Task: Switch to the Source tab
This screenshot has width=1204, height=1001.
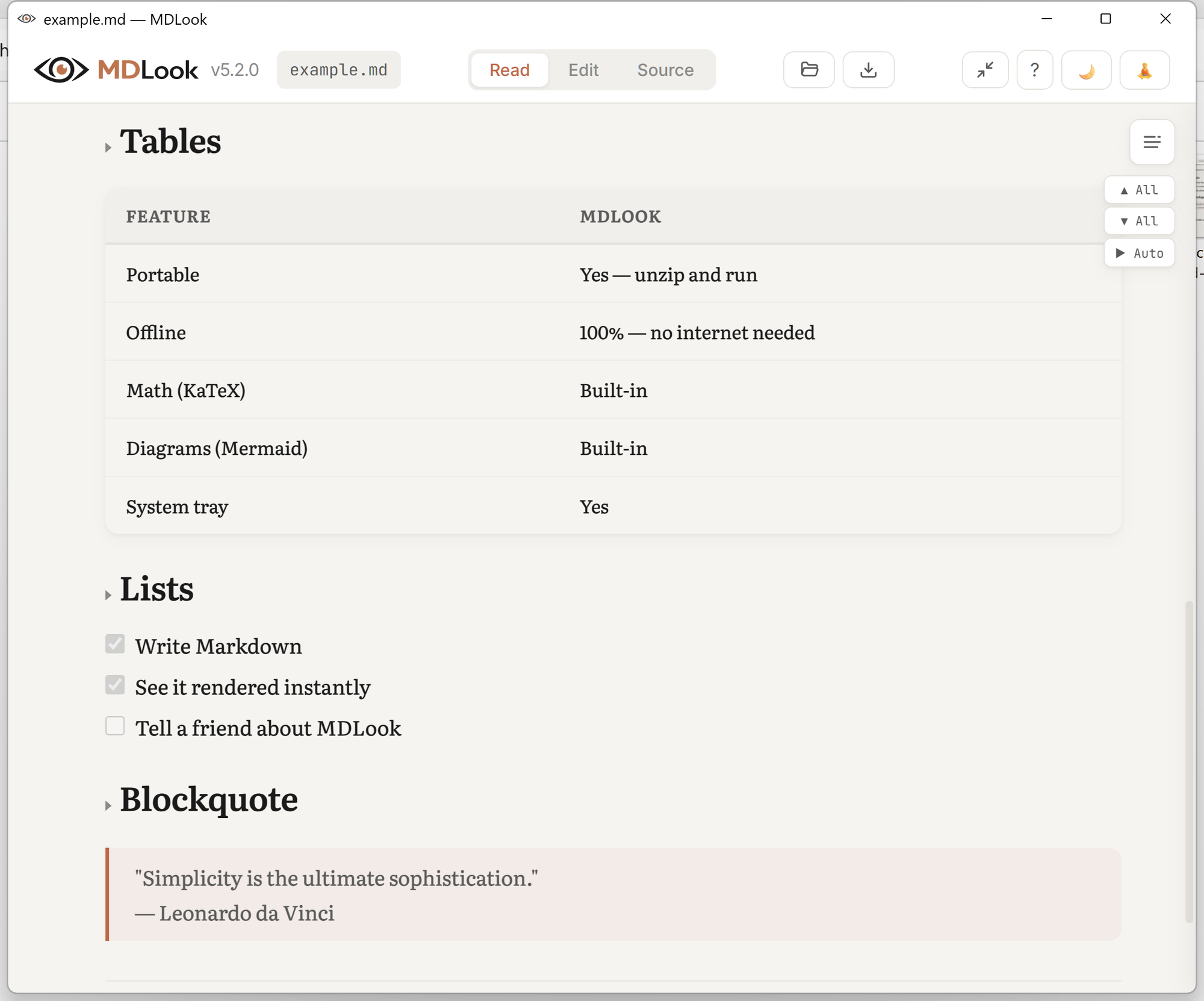Action: coord(665,70)
